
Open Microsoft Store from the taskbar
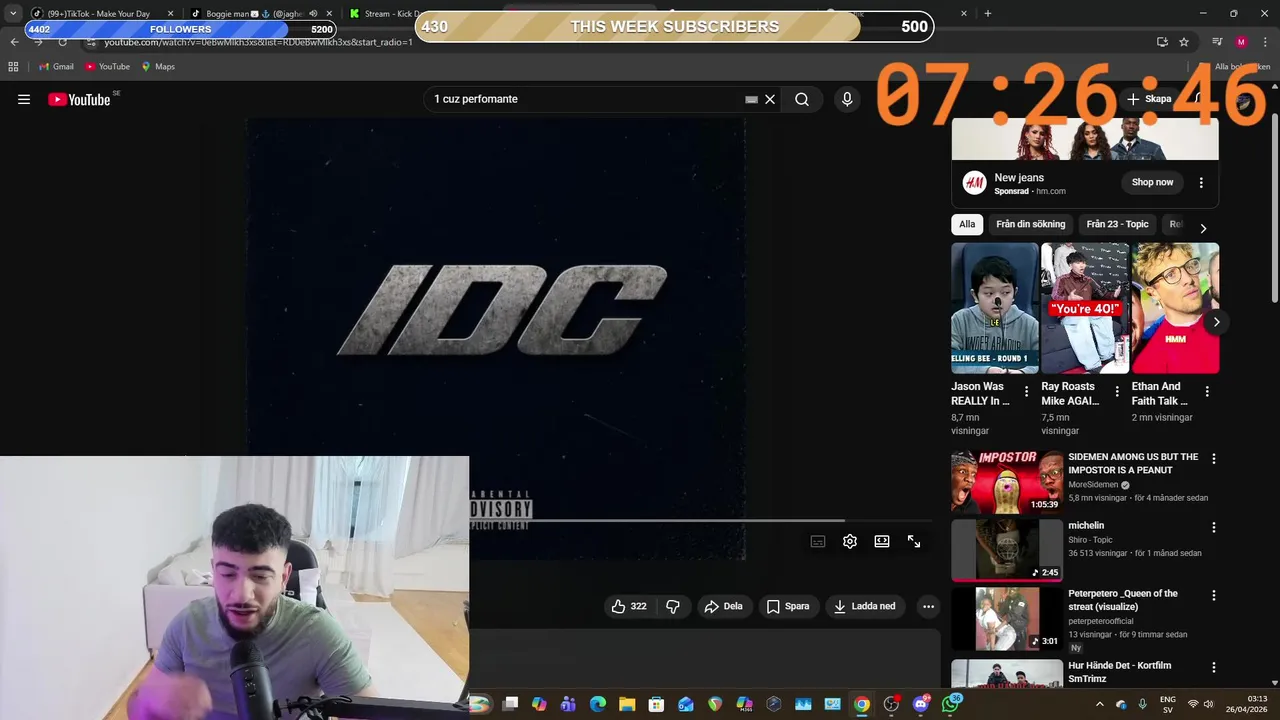pyautogui.click(x=656, y=704)
